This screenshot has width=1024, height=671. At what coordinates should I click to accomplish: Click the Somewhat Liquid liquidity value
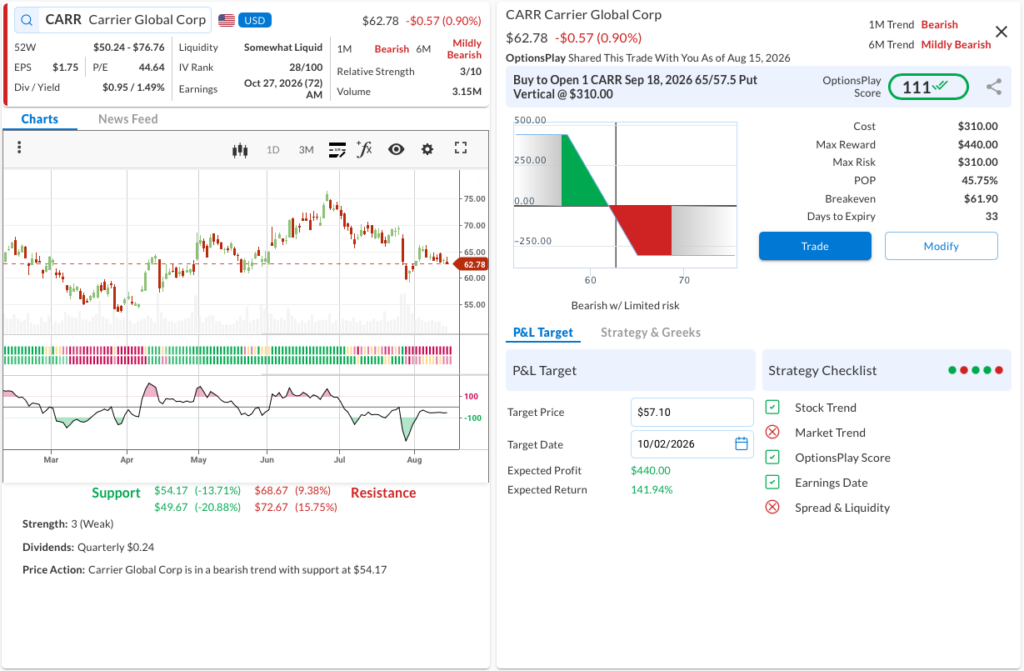(283, 47)
